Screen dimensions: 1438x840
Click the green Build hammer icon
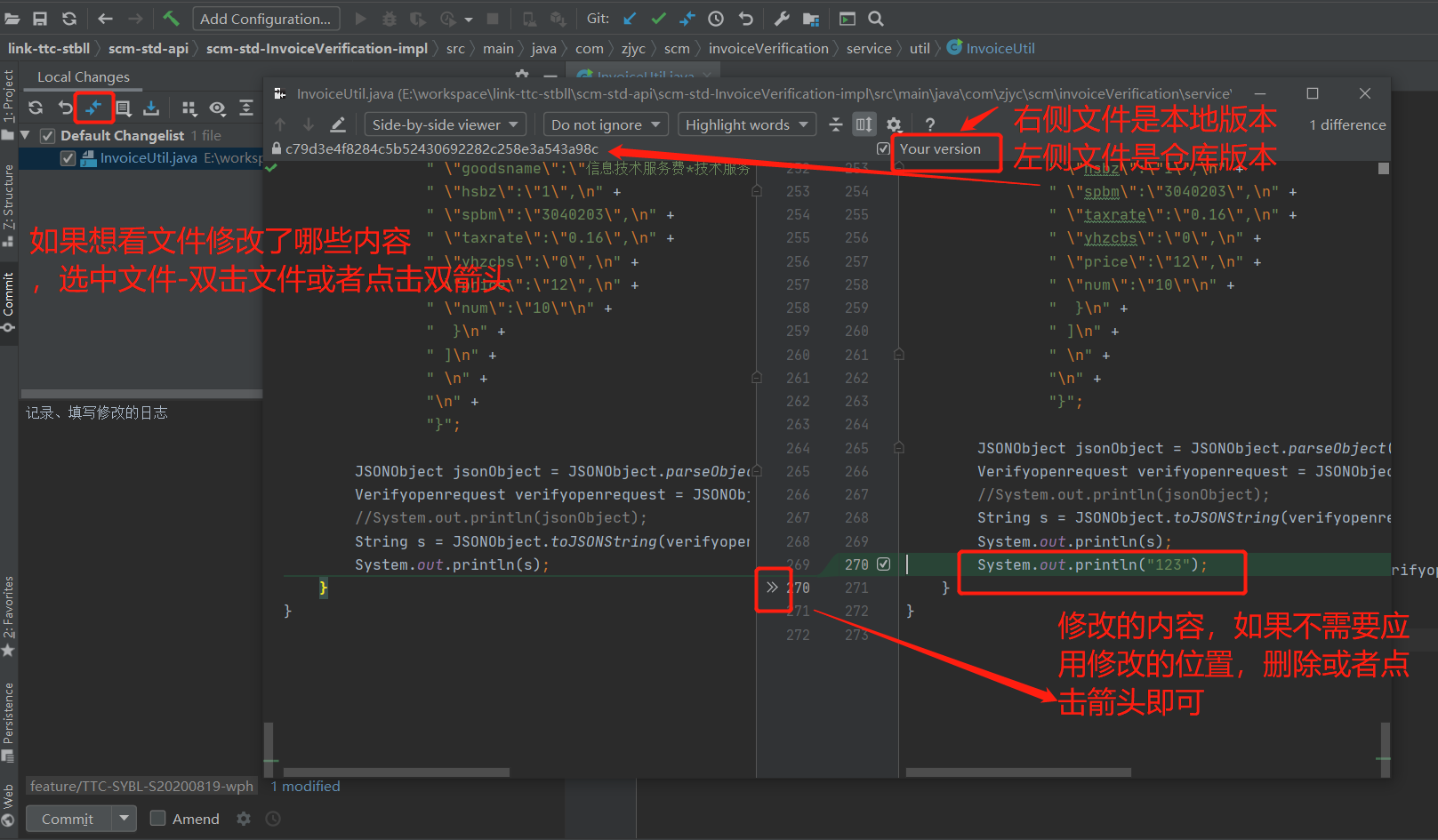point(171,19)
